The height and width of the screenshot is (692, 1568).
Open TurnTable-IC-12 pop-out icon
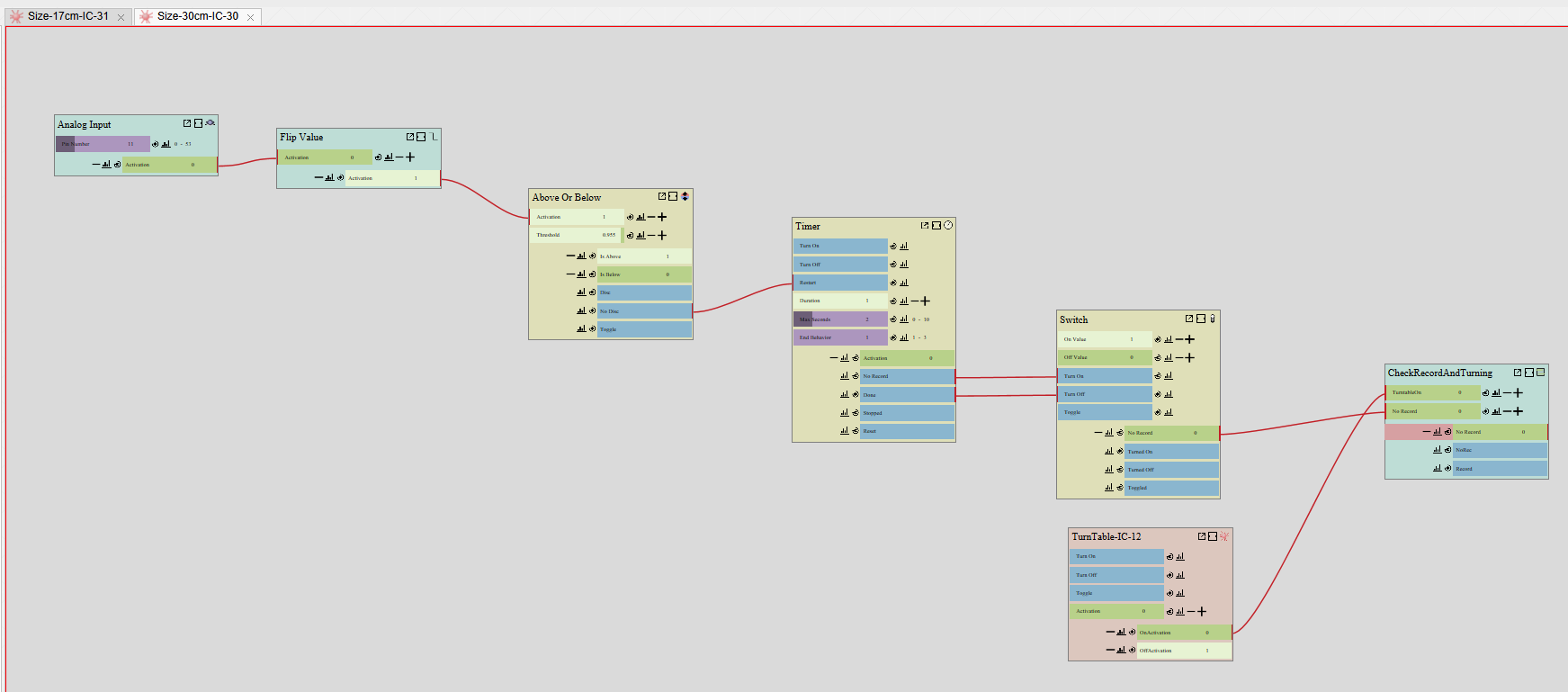pyautogui.click(x=1202, y=536)
